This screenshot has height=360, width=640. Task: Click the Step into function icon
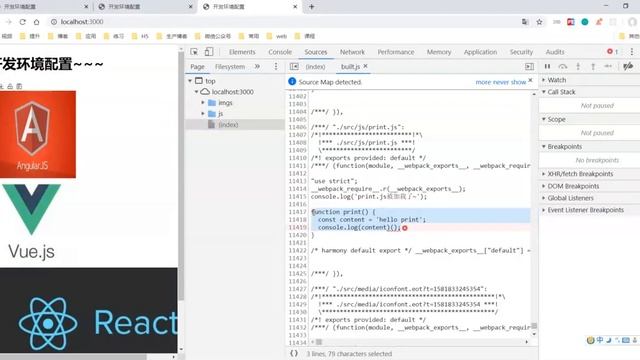578,66
